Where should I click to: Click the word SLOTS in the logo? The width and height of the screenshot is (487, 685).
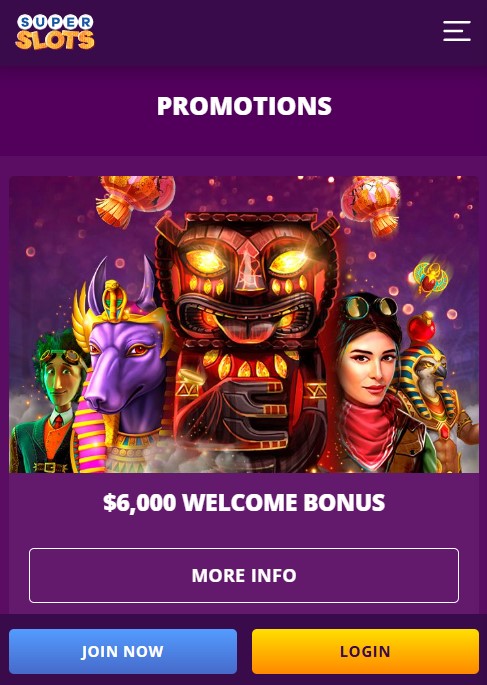(x=55, y=41)
